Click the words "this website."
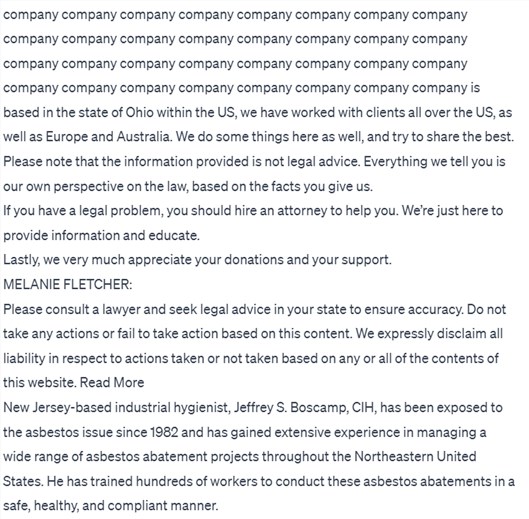529x519 pixels. (40, 383)
